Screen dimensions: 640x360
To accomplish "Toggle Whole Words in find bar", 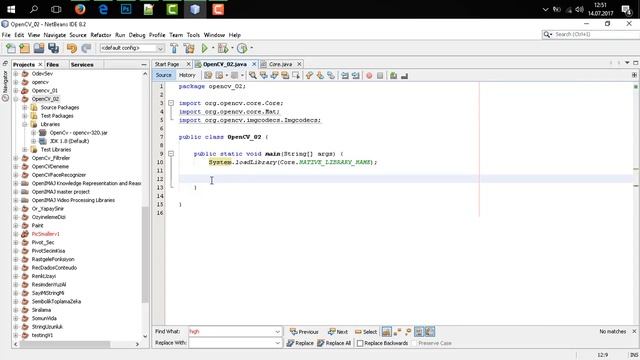I will point(397,331).
